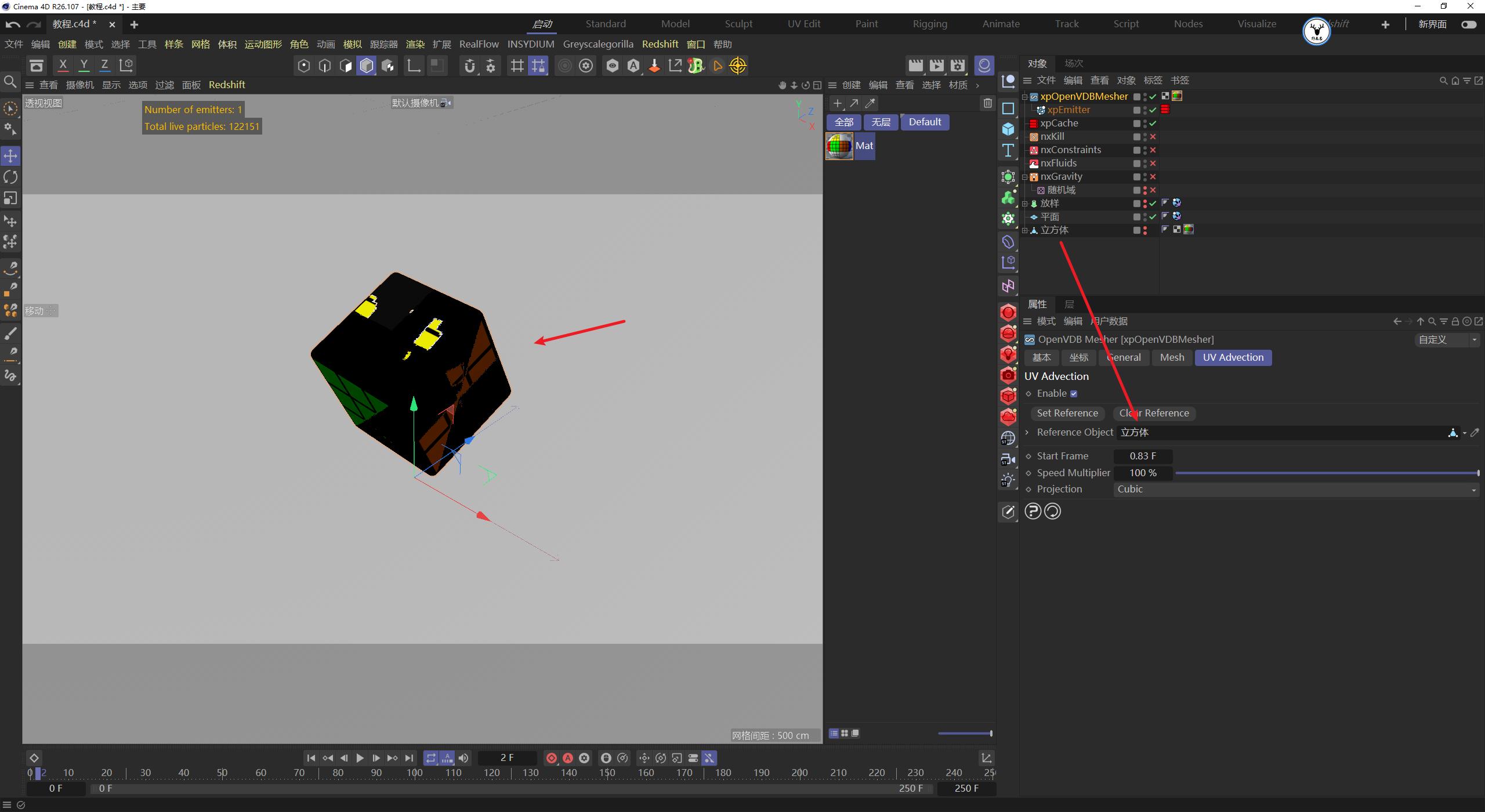Select the Rotate tool
The width and height of the screenshot is (1485, 812).
point(10,177)
